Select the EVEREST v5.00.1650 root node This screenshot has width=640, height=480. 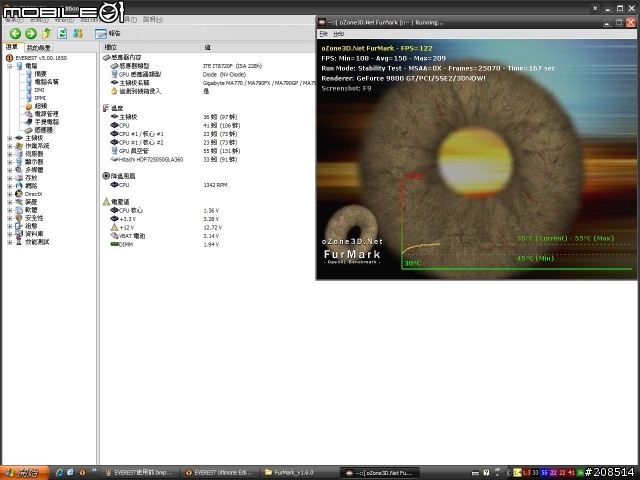tap(36, 58)
